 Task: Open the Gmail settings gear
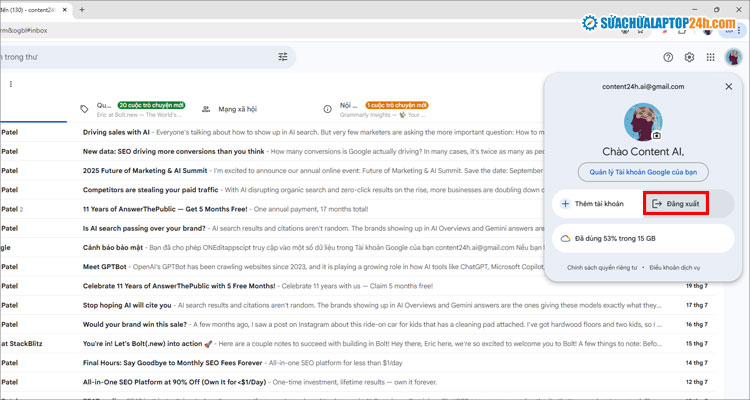point(689,57)
